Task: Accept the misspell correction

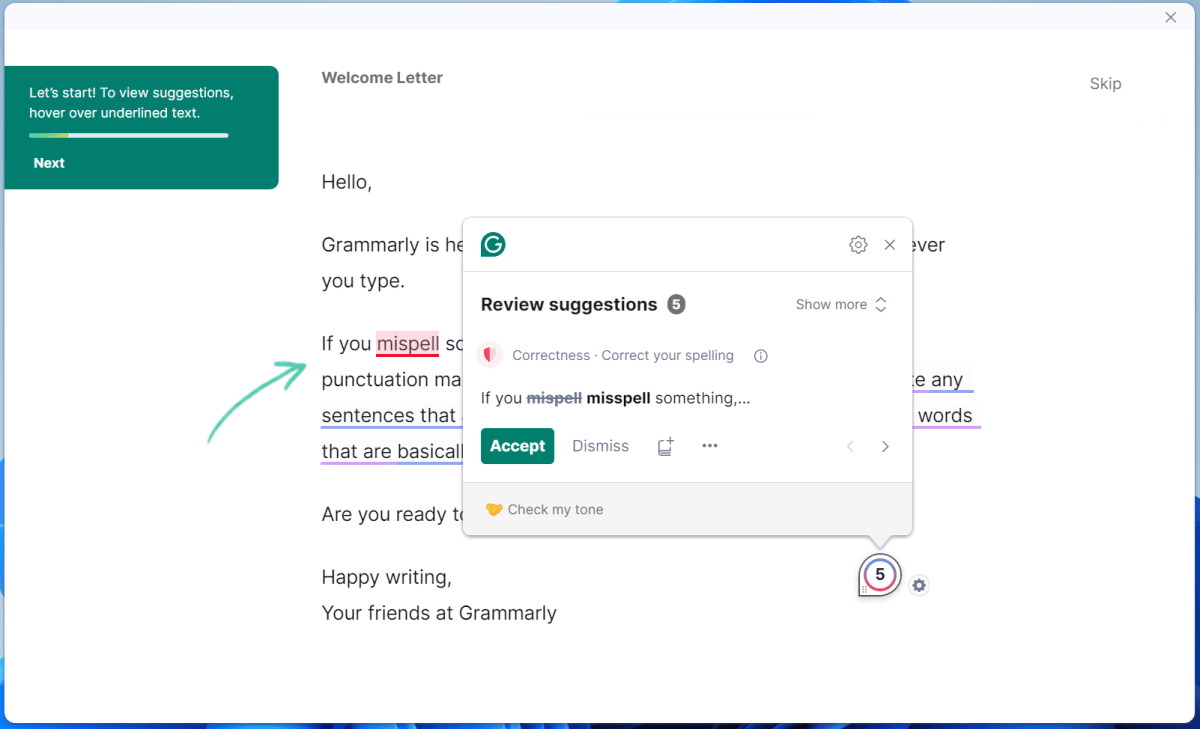Action: (x=517, y=446)
